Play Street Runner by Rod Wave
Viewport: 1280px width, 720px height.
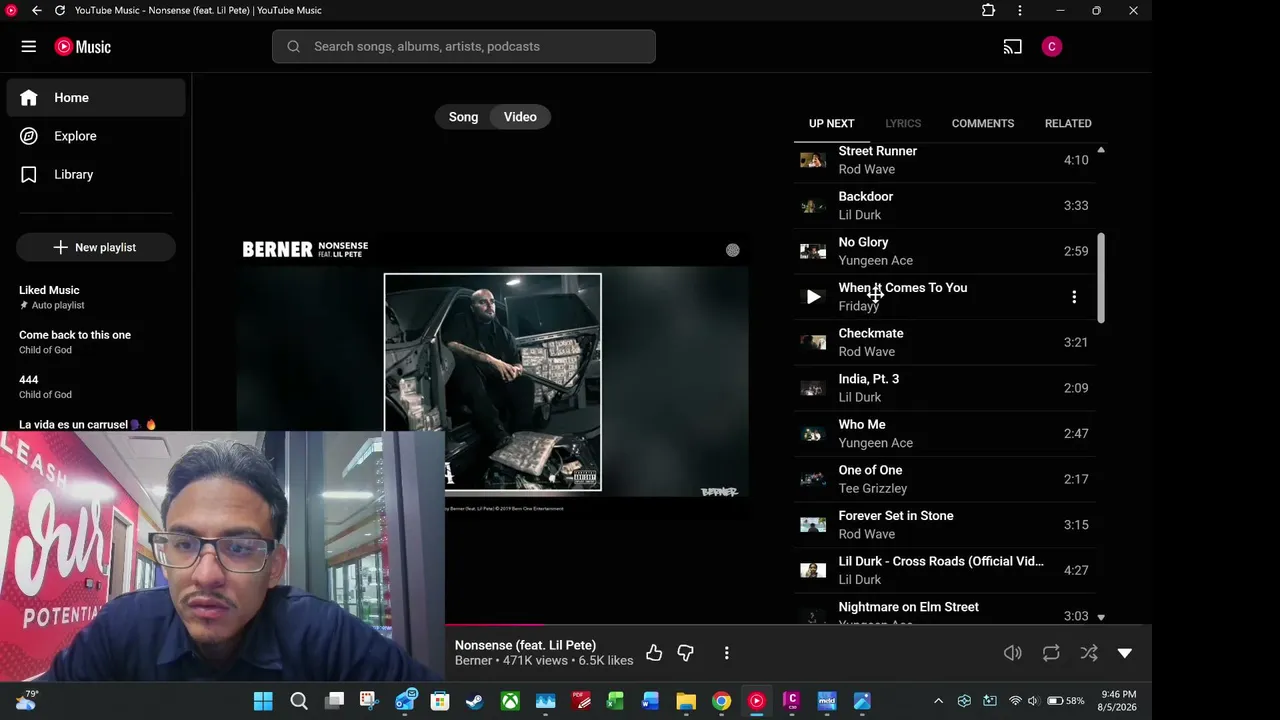[x=945, y=160]
